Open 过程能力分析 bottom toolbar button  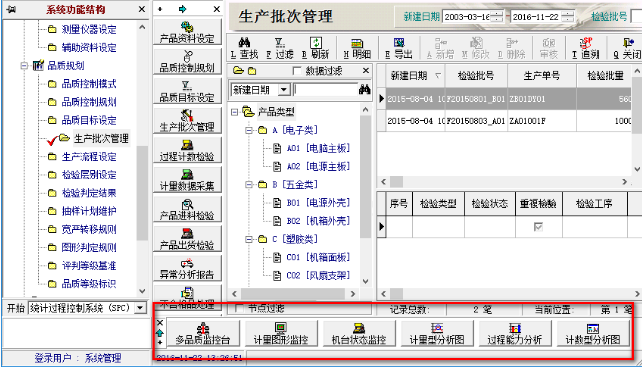(x=515, y=333)
